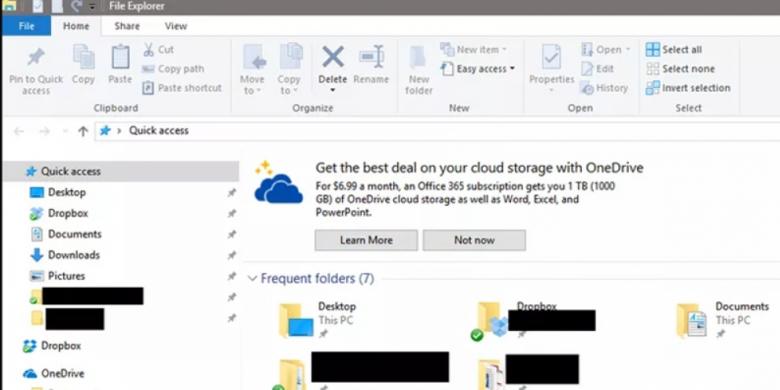Open the File menu tab

pos(26,26)
